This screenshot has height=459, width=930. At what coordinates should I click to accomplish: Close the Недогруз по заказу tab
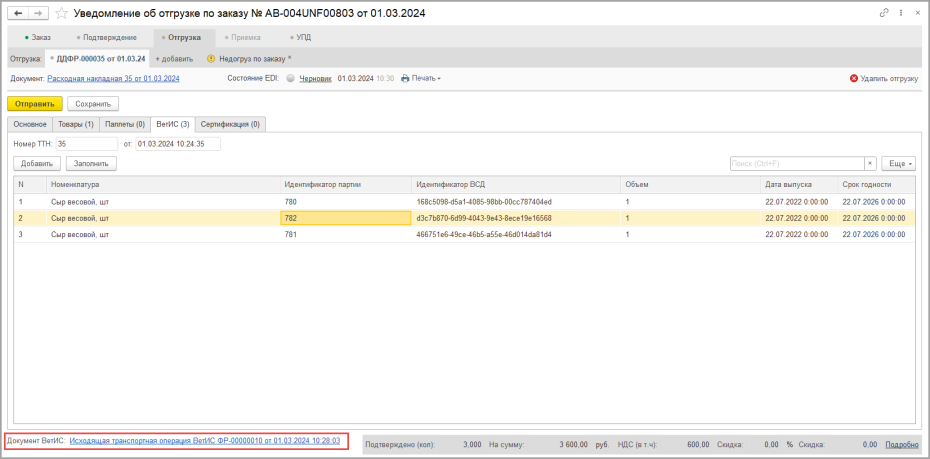[289, 58]
